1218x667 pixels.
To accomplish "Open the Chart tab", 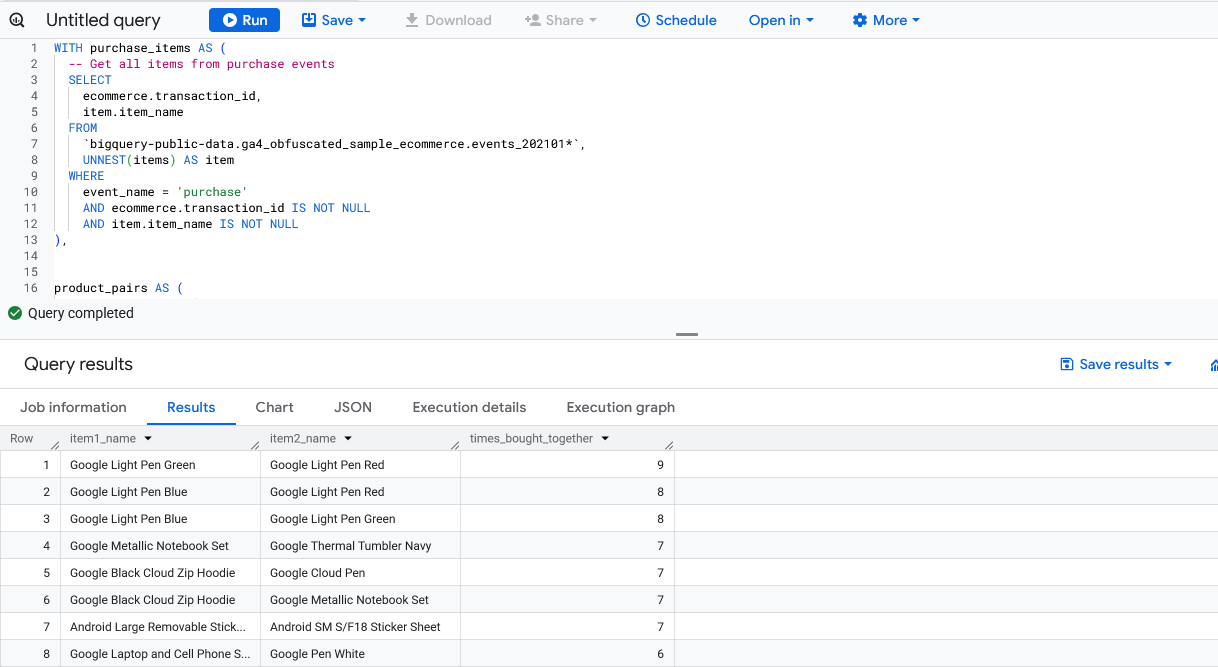I will (x=274, y=407).
